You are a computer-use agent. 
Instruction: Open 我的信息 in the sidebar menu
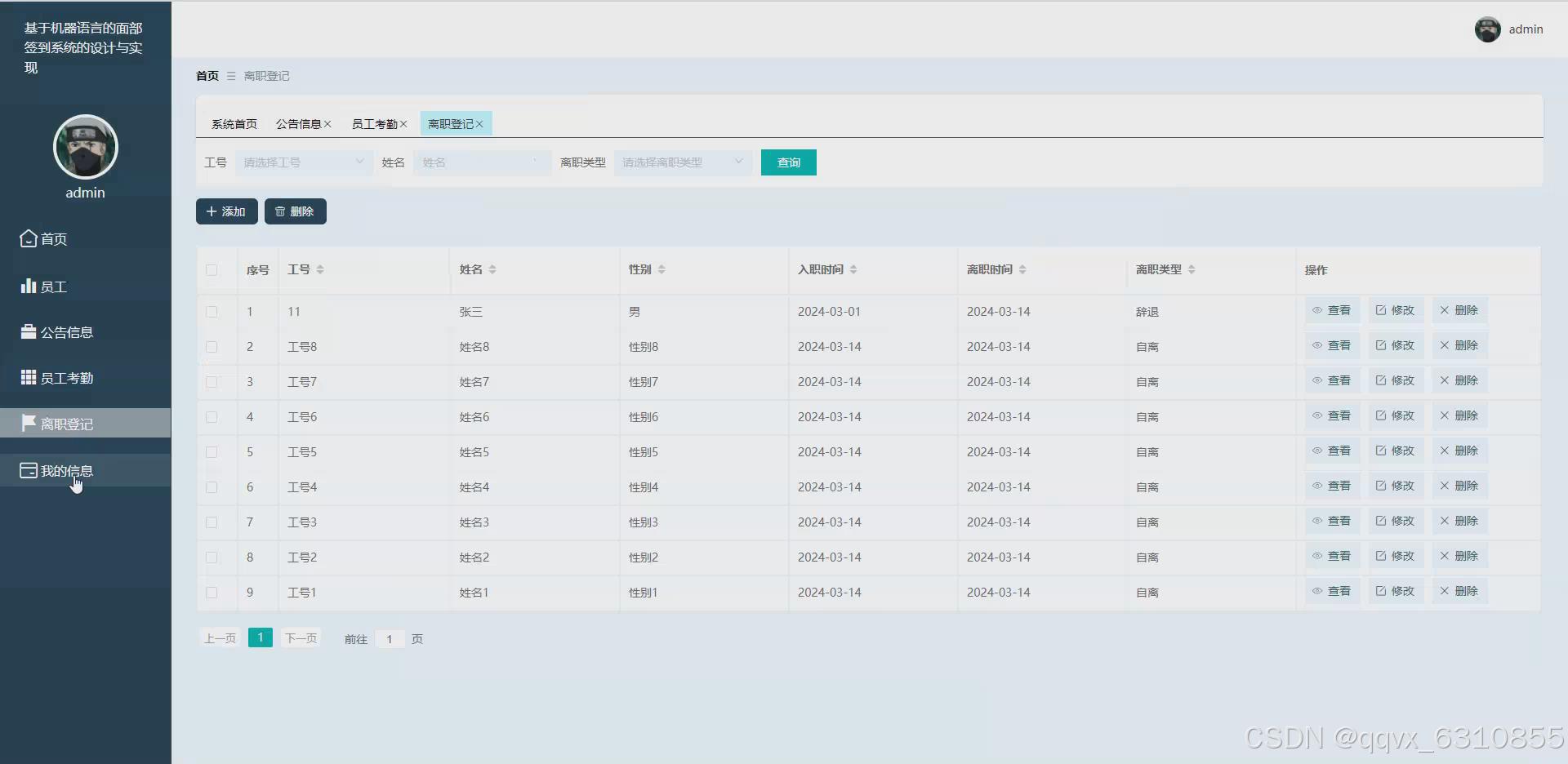(86, 470)
